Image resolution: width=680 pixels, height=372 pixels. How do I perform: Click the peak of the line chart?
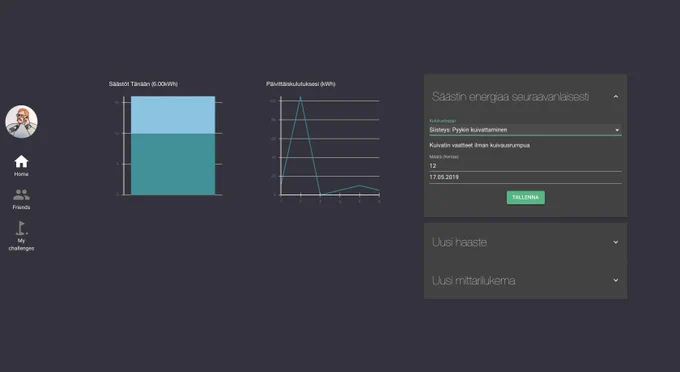coord(301,97)
